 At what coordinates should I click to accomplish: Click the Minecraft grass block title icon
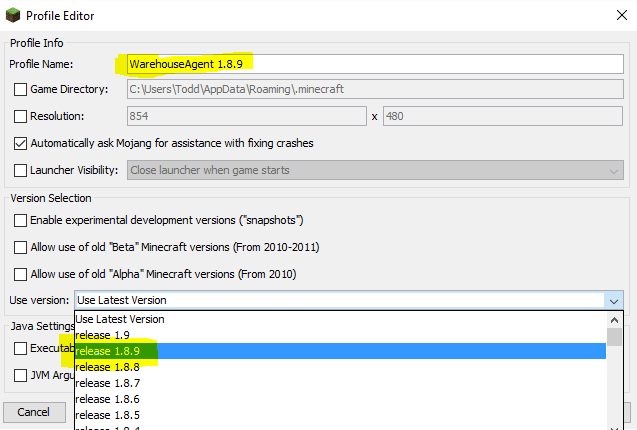pyautogui.click(x=13, y=14)
